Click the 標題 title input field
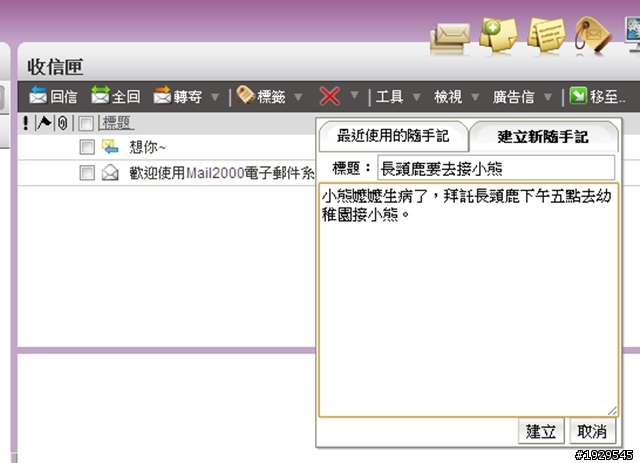The height and width of the screenshot is (463, 640). [x=496, y=168]
